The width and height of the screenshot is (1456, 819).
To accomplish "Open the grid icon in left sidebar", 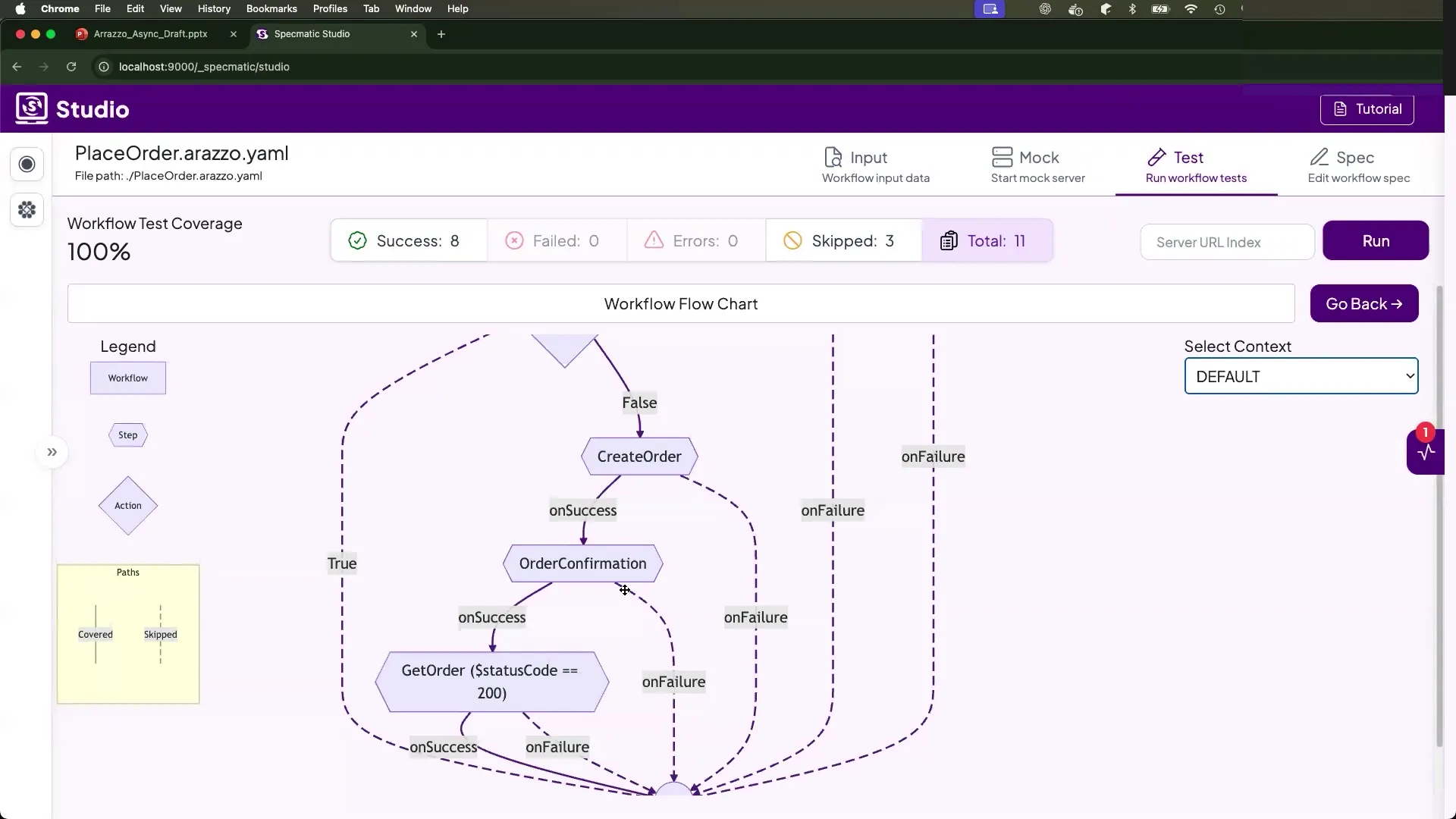I will coord(27,210).
